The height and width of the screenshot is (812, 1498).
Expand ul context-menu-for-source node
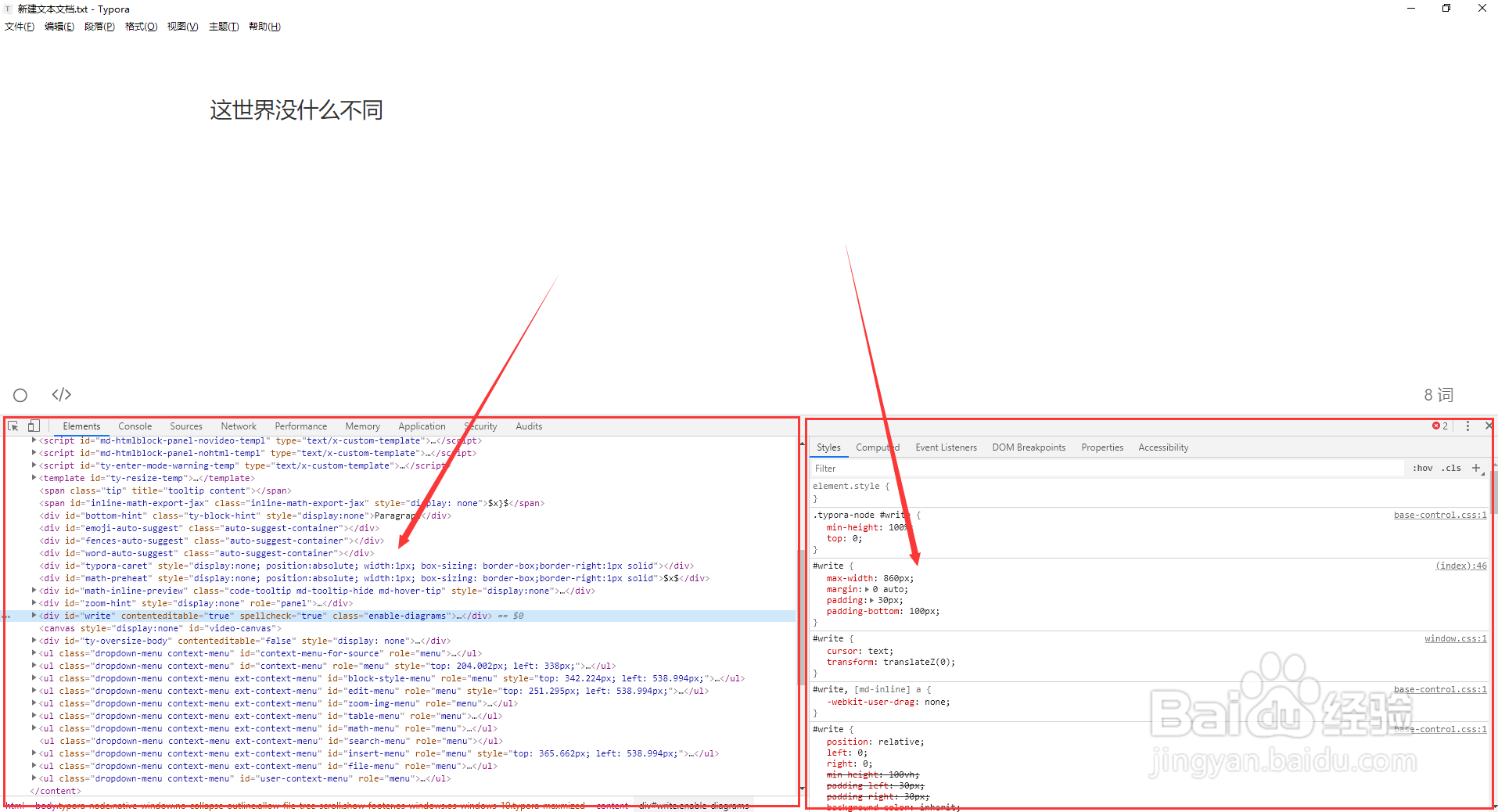click(x=34, y=653)
